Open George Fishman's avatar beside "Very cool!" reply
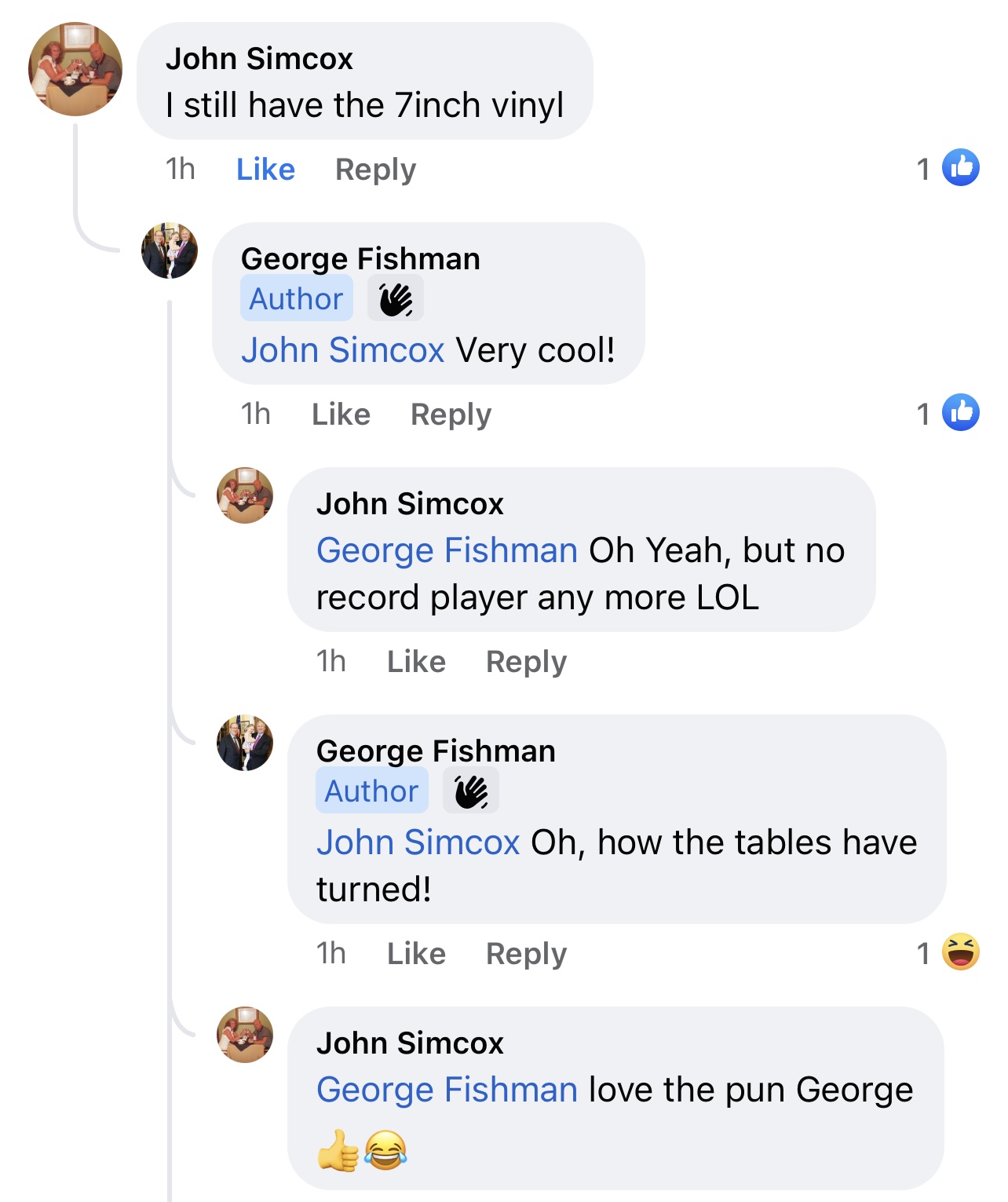The height and width of the screenshot is (1202, 1008). [170, 250]
